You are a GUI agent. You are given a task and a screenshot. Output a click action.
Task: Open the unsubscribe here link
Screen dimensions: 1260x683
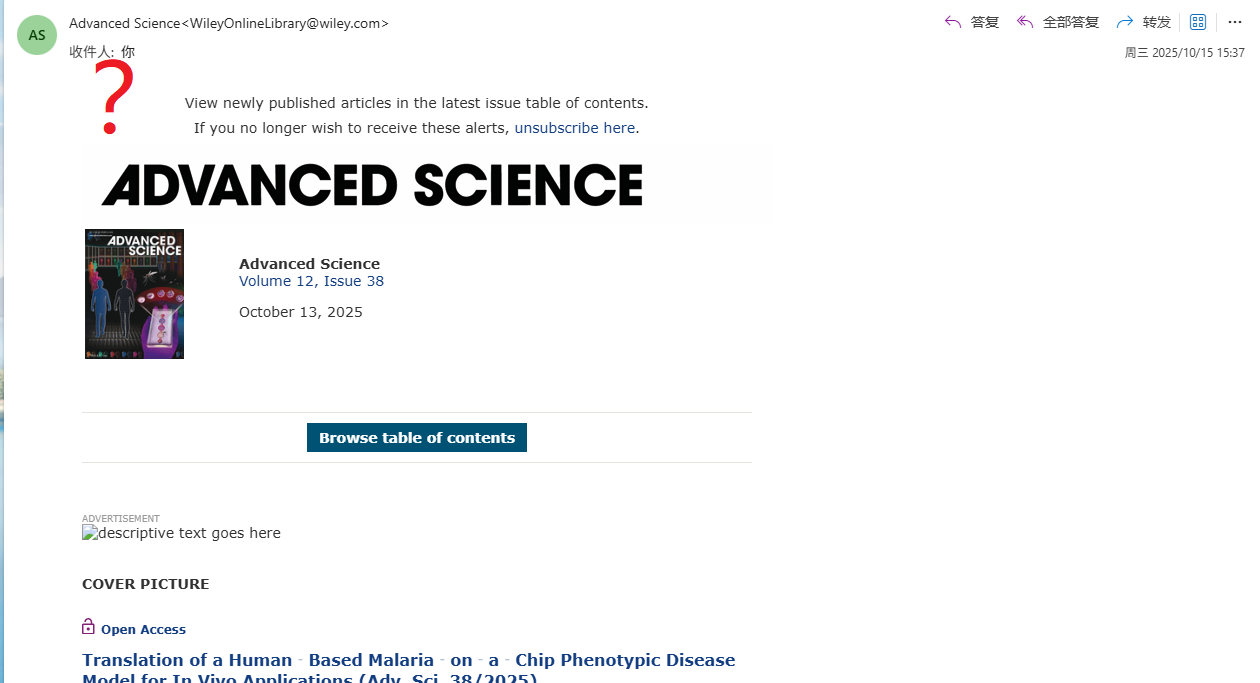575,128
